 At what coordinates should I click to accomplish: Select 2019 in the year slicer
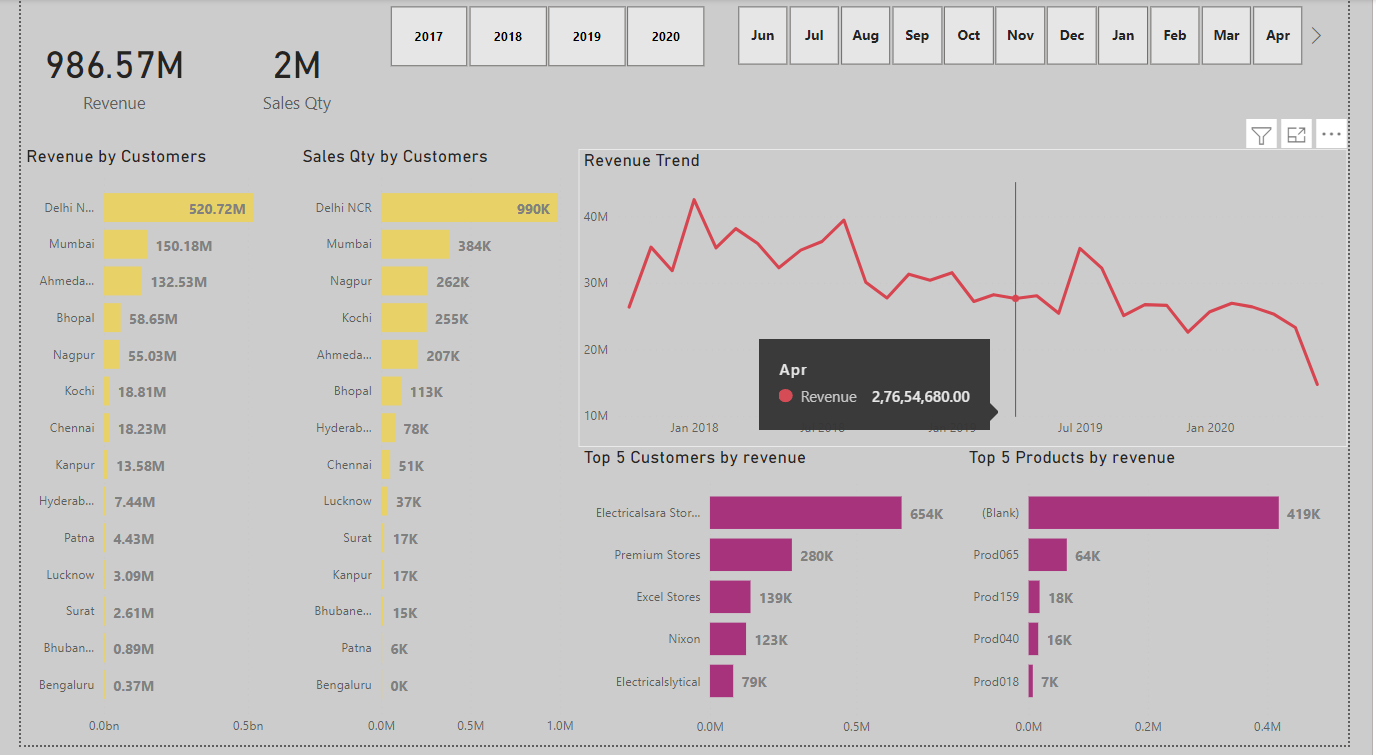click(586, 35)
